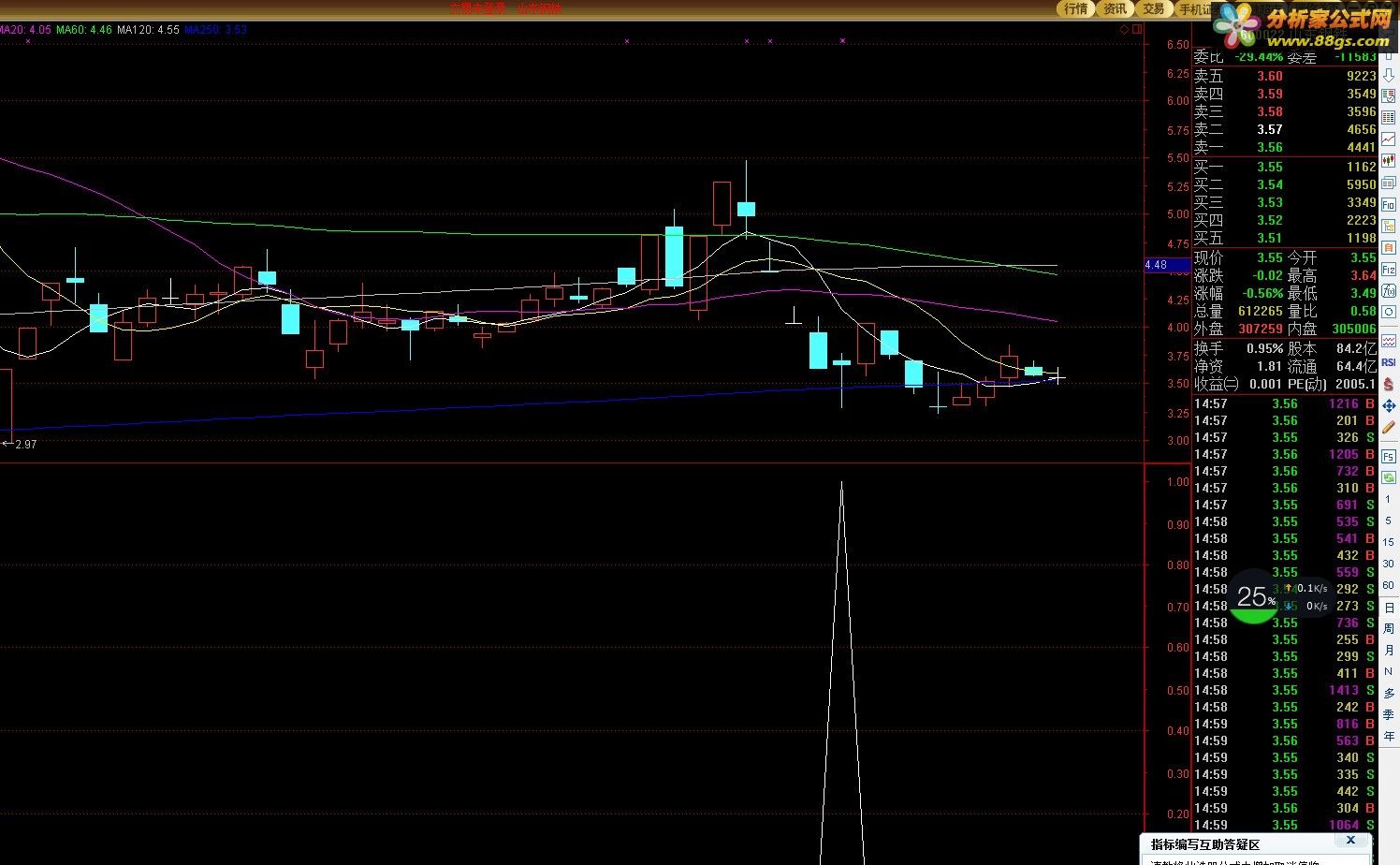Open the 行情 quotes tab
The width and height of the screenshot is (1400, 865).
1076,8
